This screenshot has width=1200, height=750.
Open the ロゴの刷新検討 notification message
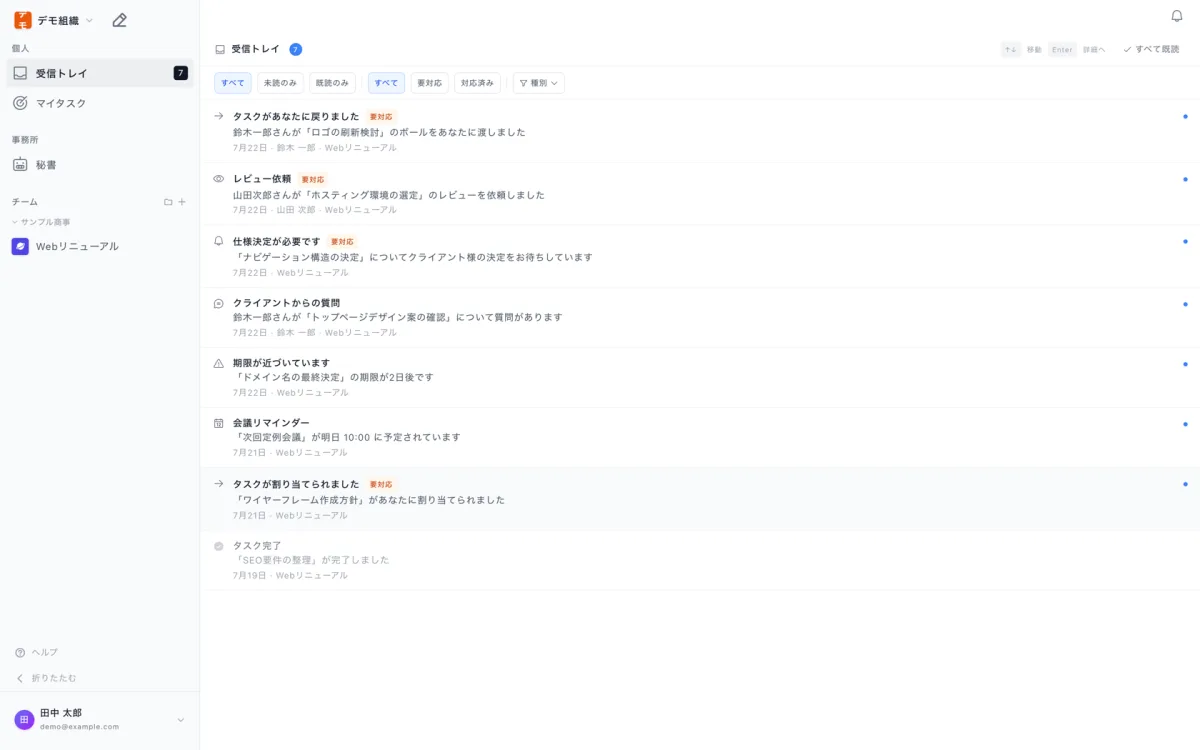point(379,132)
